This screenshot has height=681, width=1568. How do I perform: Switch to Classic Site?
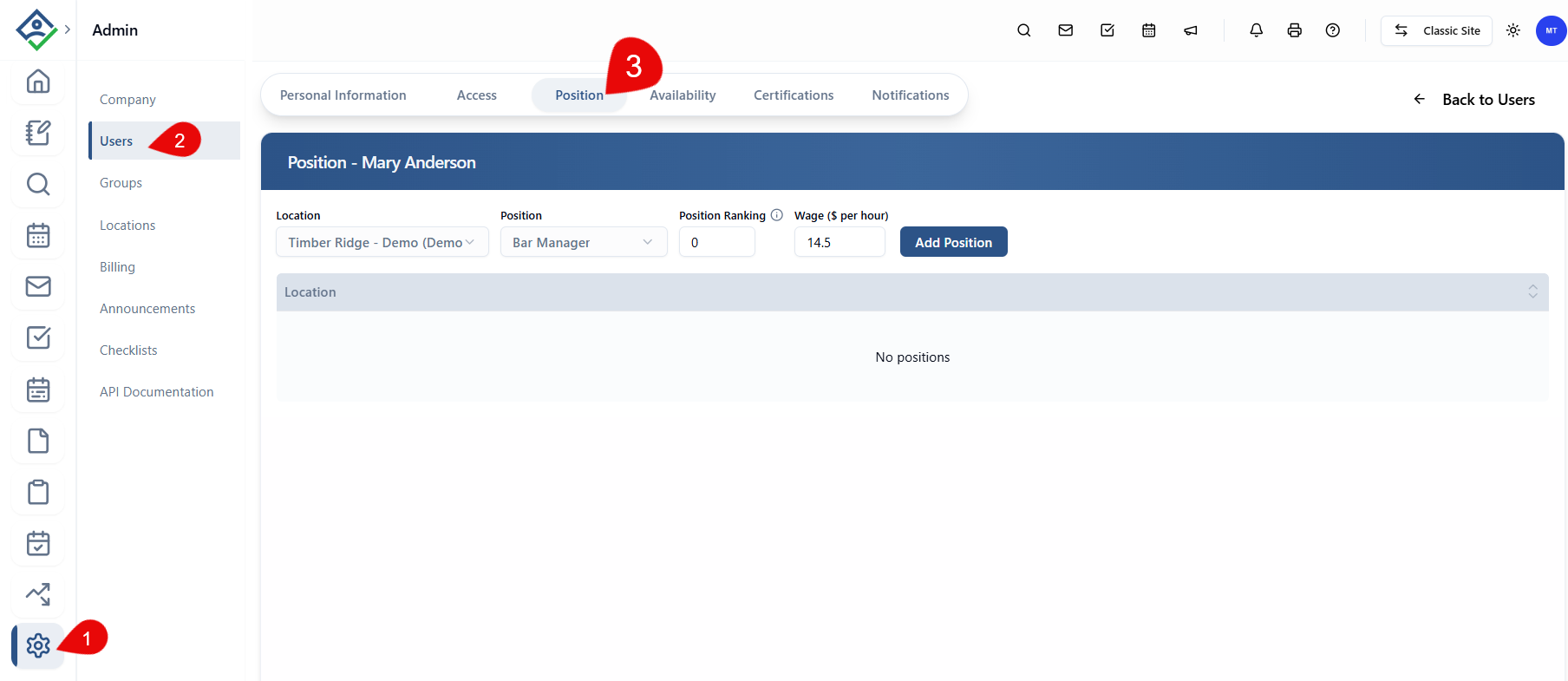[1436, 30]
